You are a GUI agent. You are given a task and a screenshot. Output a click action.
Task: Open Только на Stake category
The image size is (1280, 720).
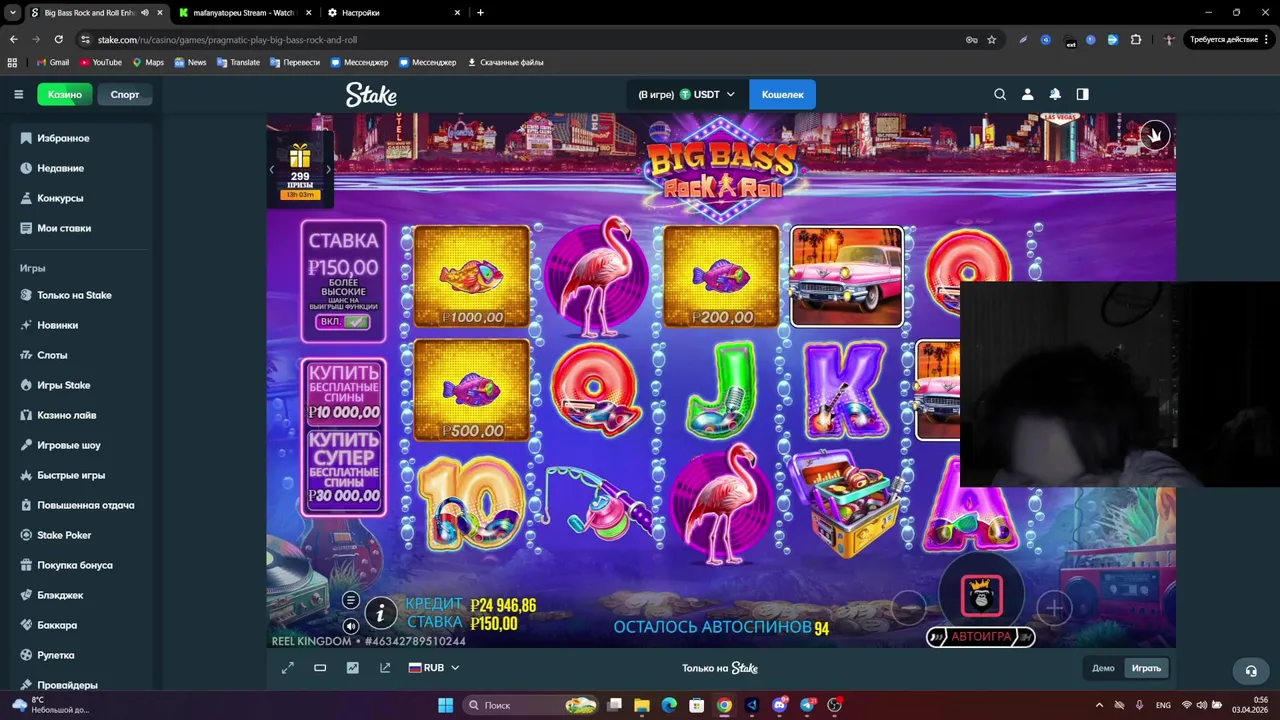click(74, 295)
